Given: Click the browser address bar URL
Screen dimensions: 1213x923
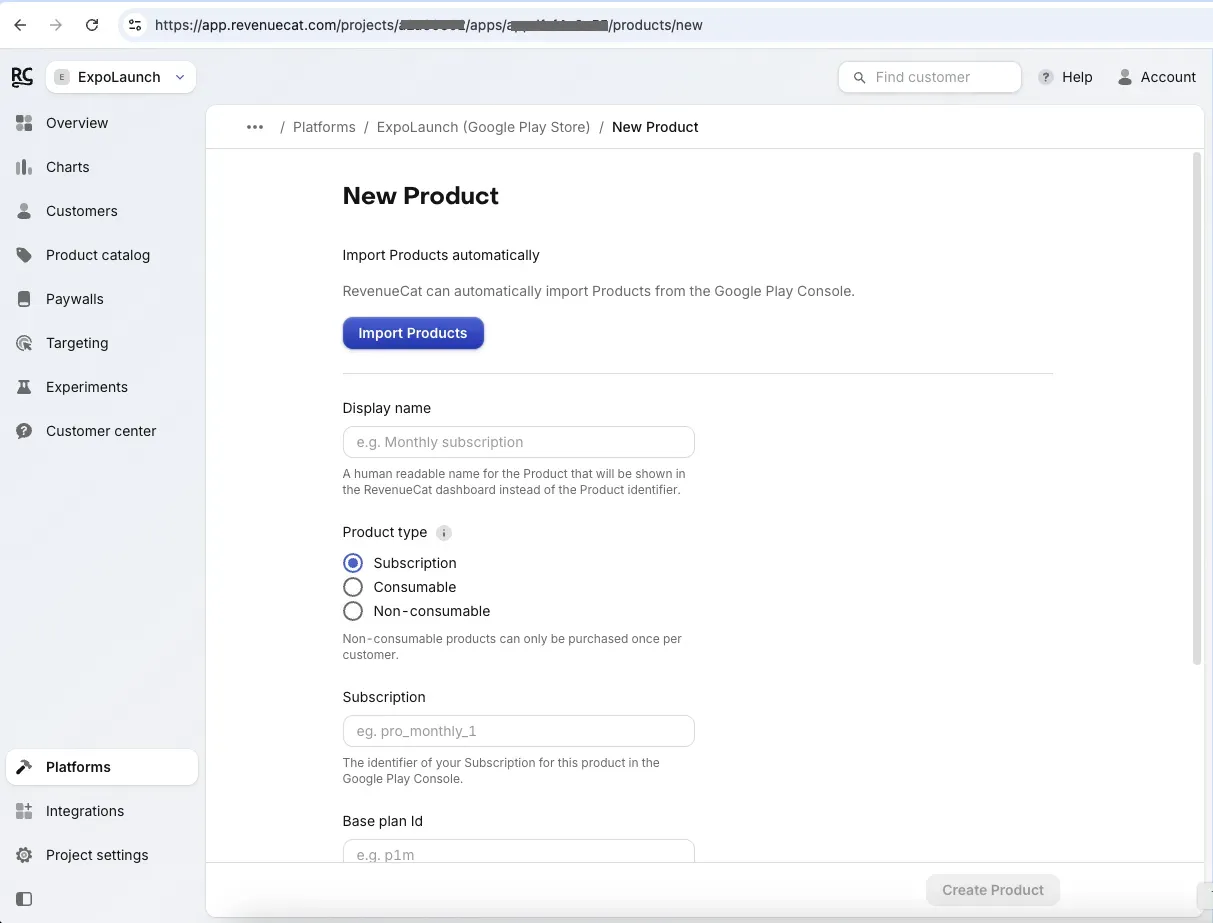Looking at the screenshot, I should point(429,25).
